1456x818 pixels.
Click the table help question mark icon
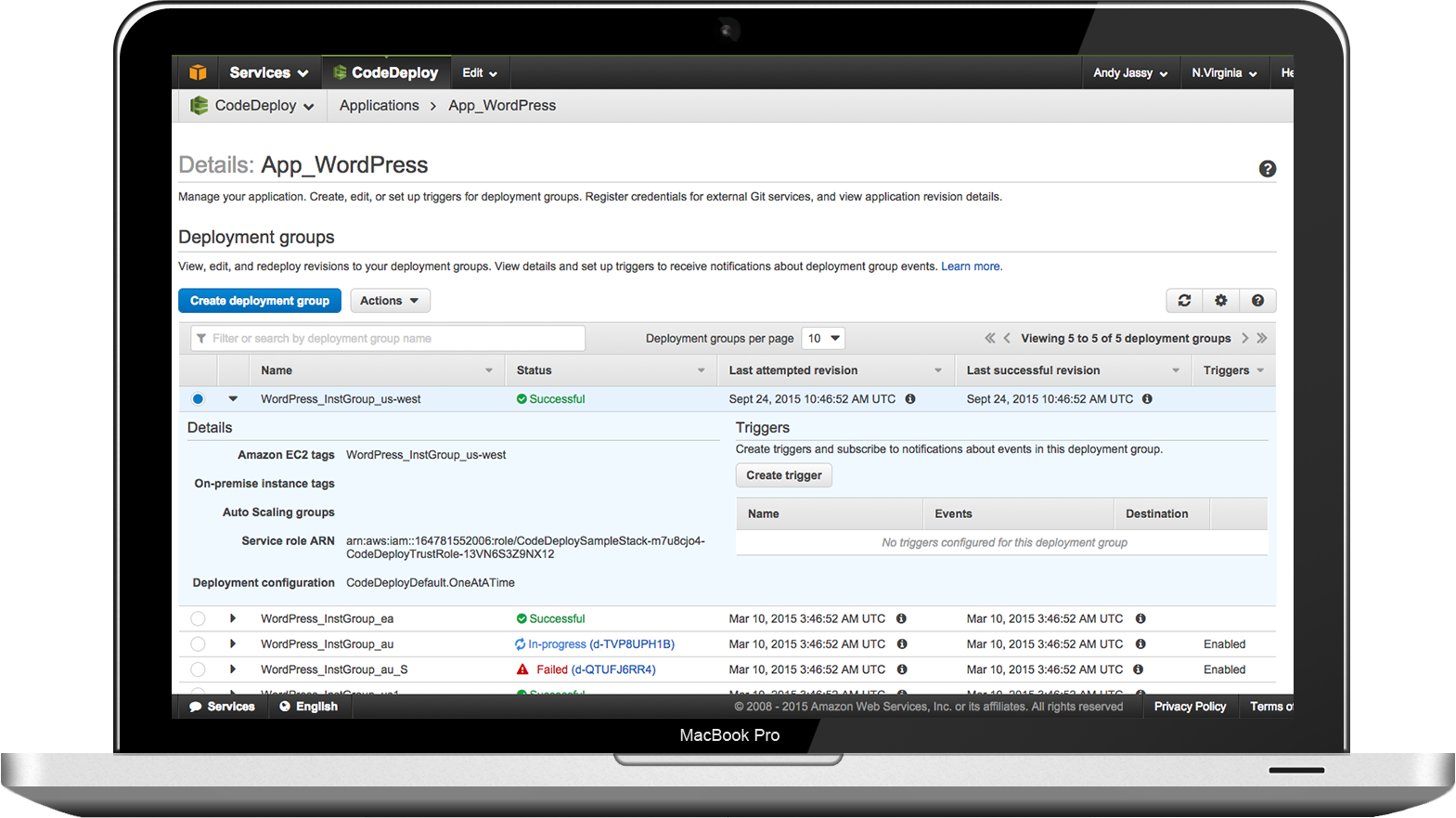(x=1257, y=301)
